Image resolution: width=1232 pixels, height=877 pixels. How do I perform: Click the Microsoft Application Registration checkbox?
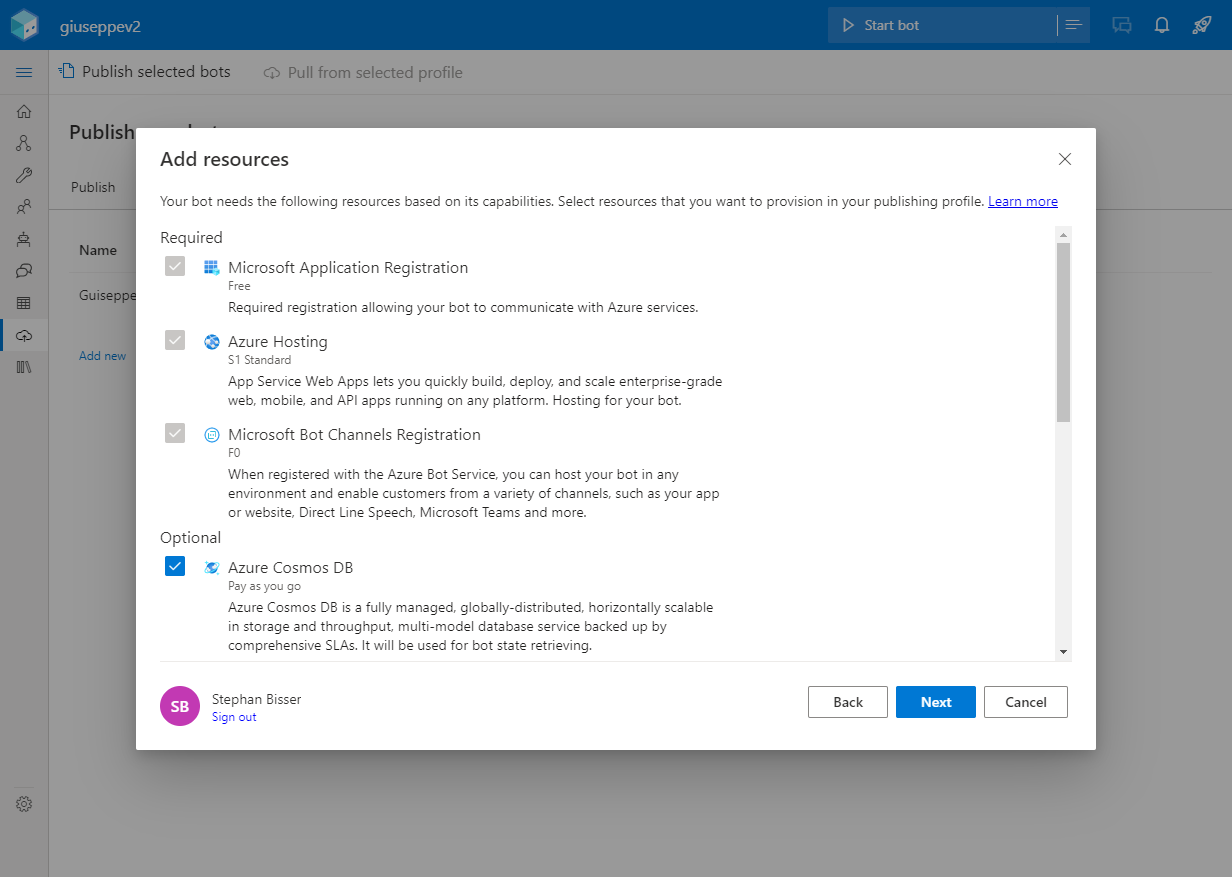[175, 266]
